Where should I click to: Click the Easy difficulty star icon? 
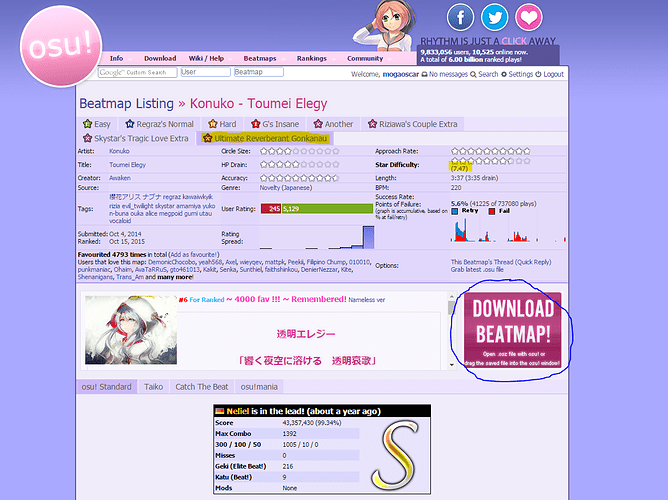tap(88, 124)
